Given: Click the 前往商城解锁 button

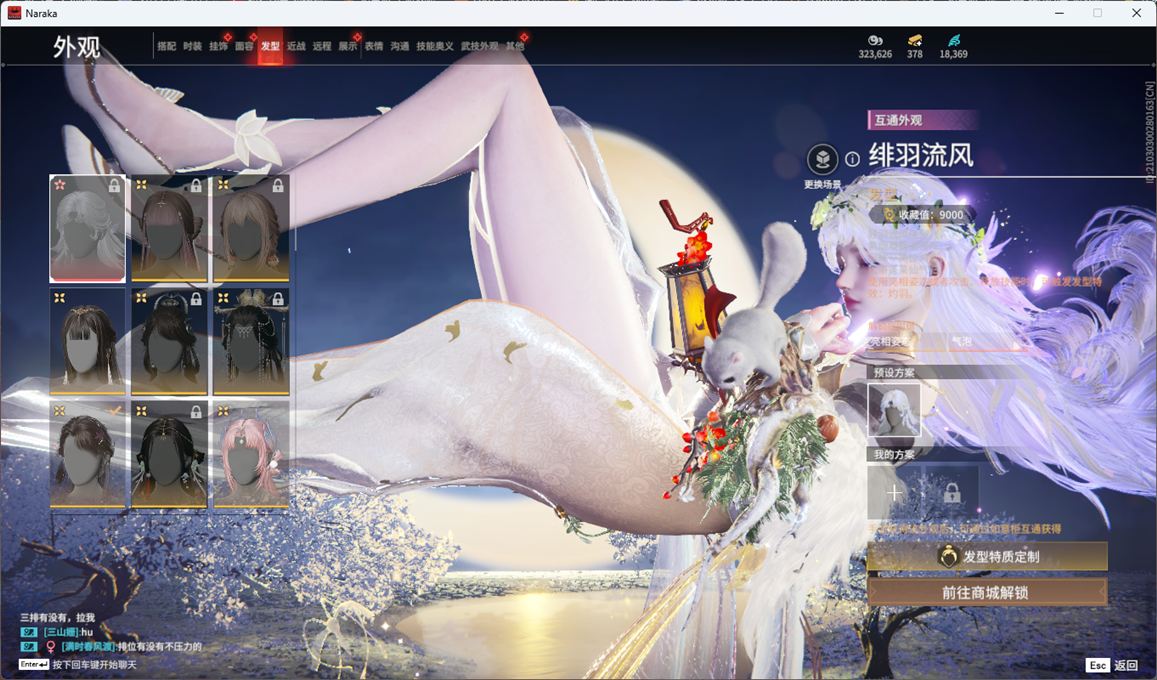Looking at the screenshot, I should click(987, 592).
